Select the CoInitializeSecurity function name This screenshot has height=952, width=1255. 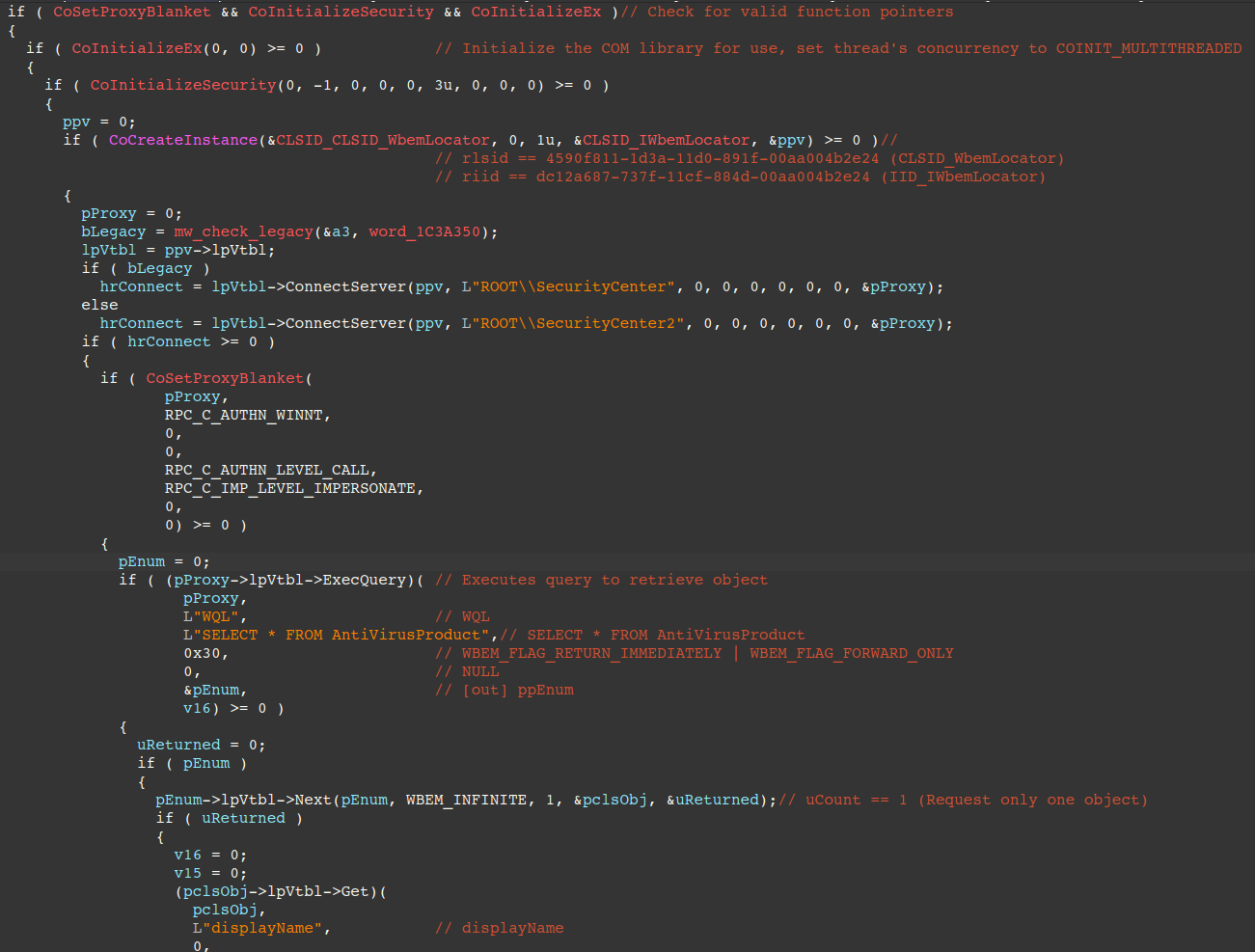pyautogui.click(x=341, y=12)
